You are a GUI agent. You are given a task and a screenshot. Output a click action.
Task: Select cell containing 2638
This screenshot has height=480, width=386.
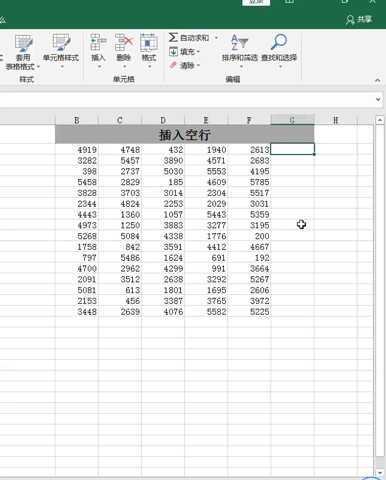[163, 279]
